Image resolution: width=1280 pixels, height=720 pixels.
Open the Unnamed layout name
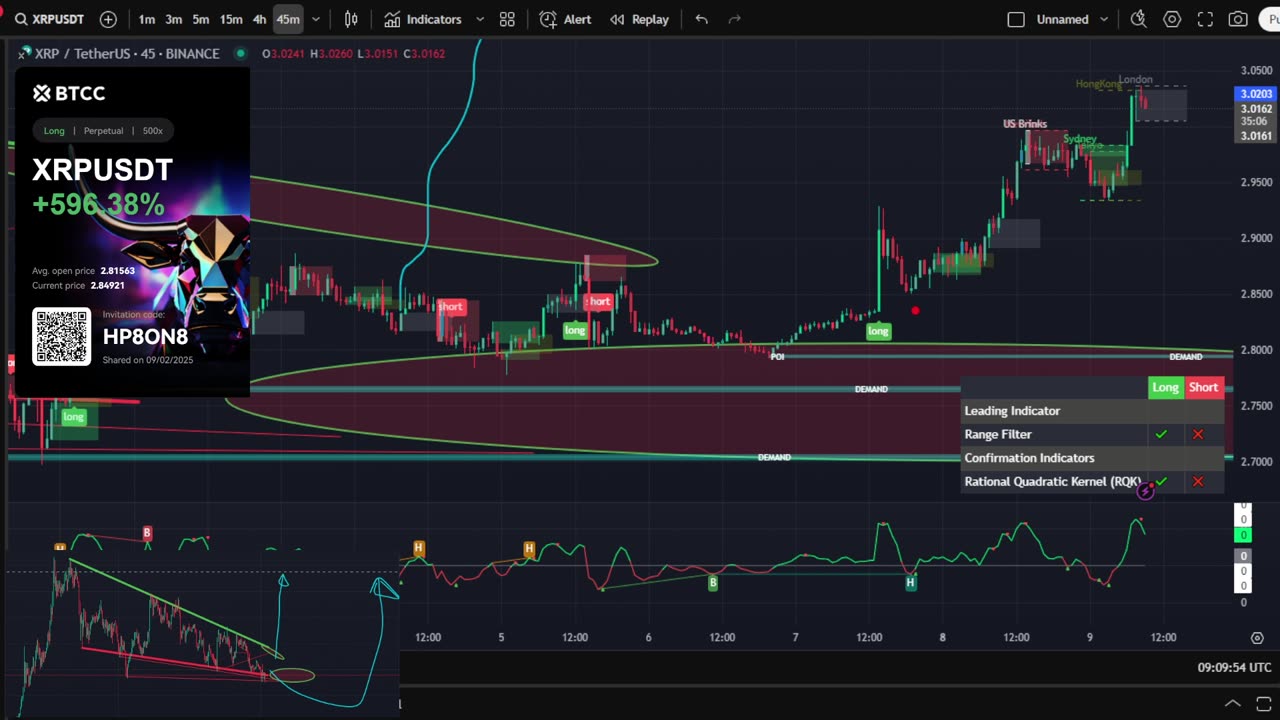coord(1062,19)
